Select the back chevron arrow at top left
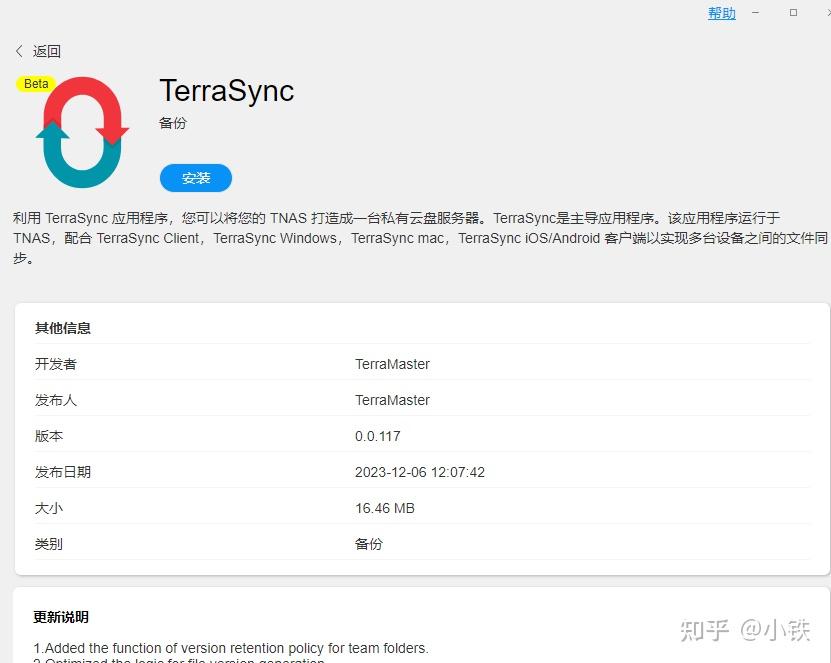Image resolution: width=831 pixels, height=663 pixels. 19,50
